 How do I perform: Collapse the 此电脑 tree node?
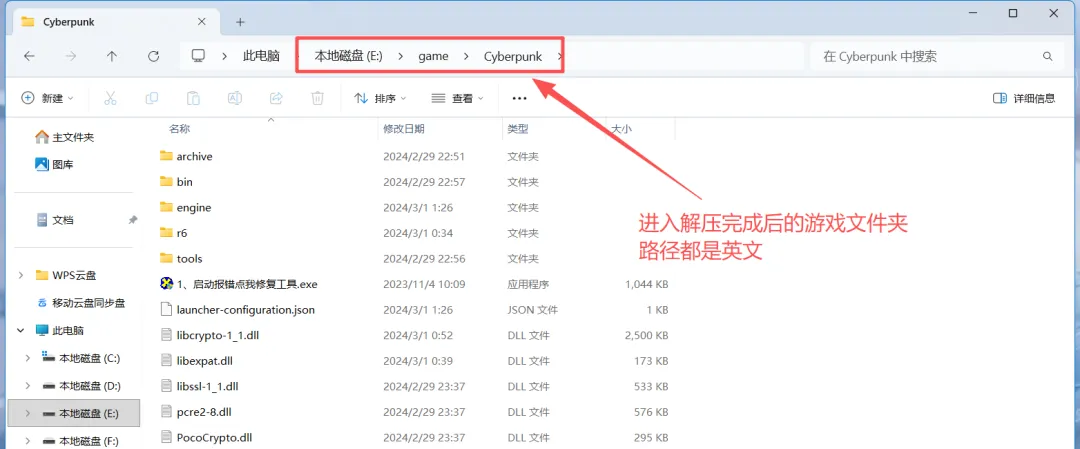click(x=21, y=330)
